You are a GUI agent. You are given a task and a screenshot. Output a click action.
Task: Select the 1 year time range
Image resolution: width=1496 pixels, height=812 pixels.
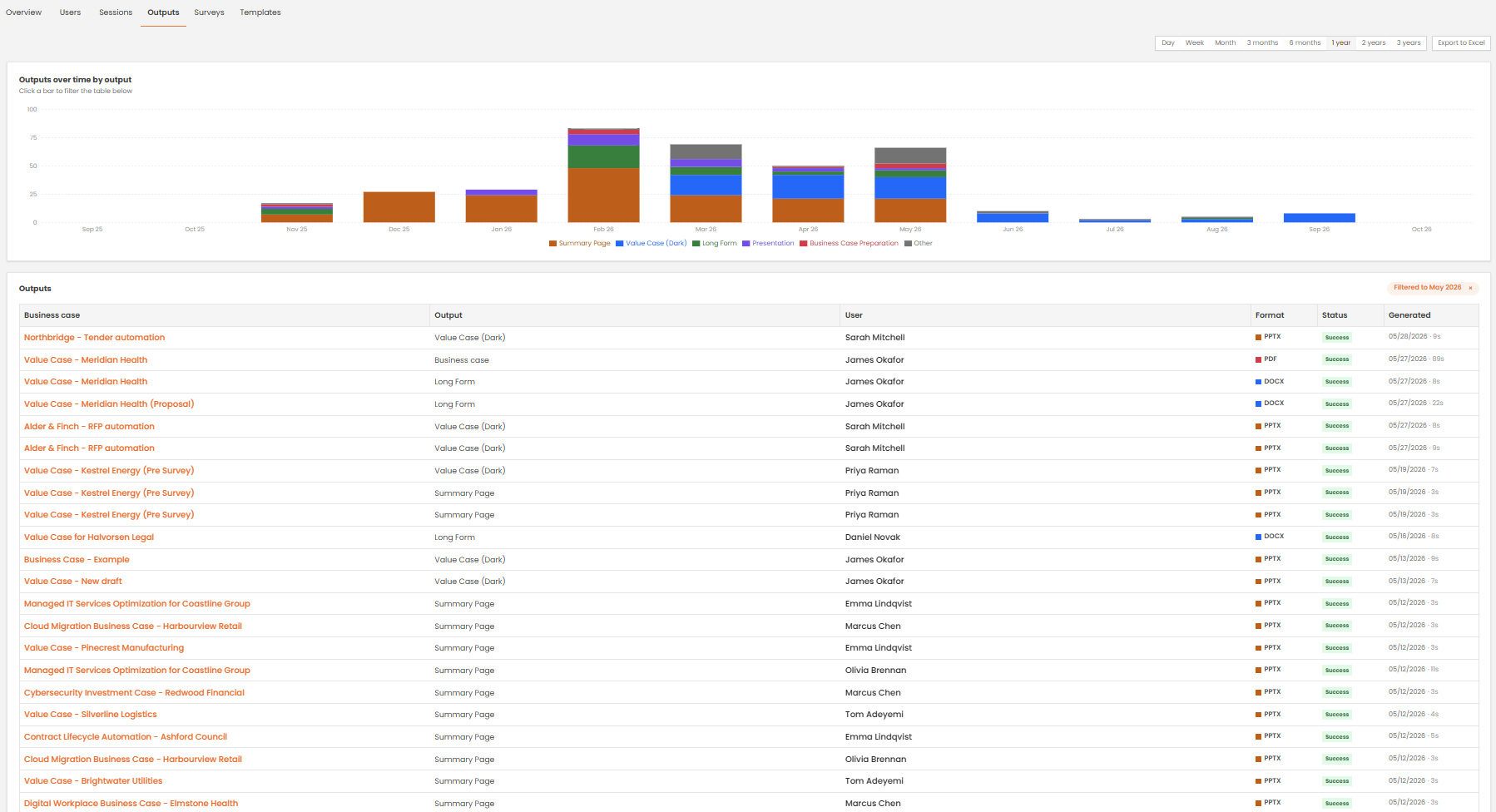(1341, 42)
